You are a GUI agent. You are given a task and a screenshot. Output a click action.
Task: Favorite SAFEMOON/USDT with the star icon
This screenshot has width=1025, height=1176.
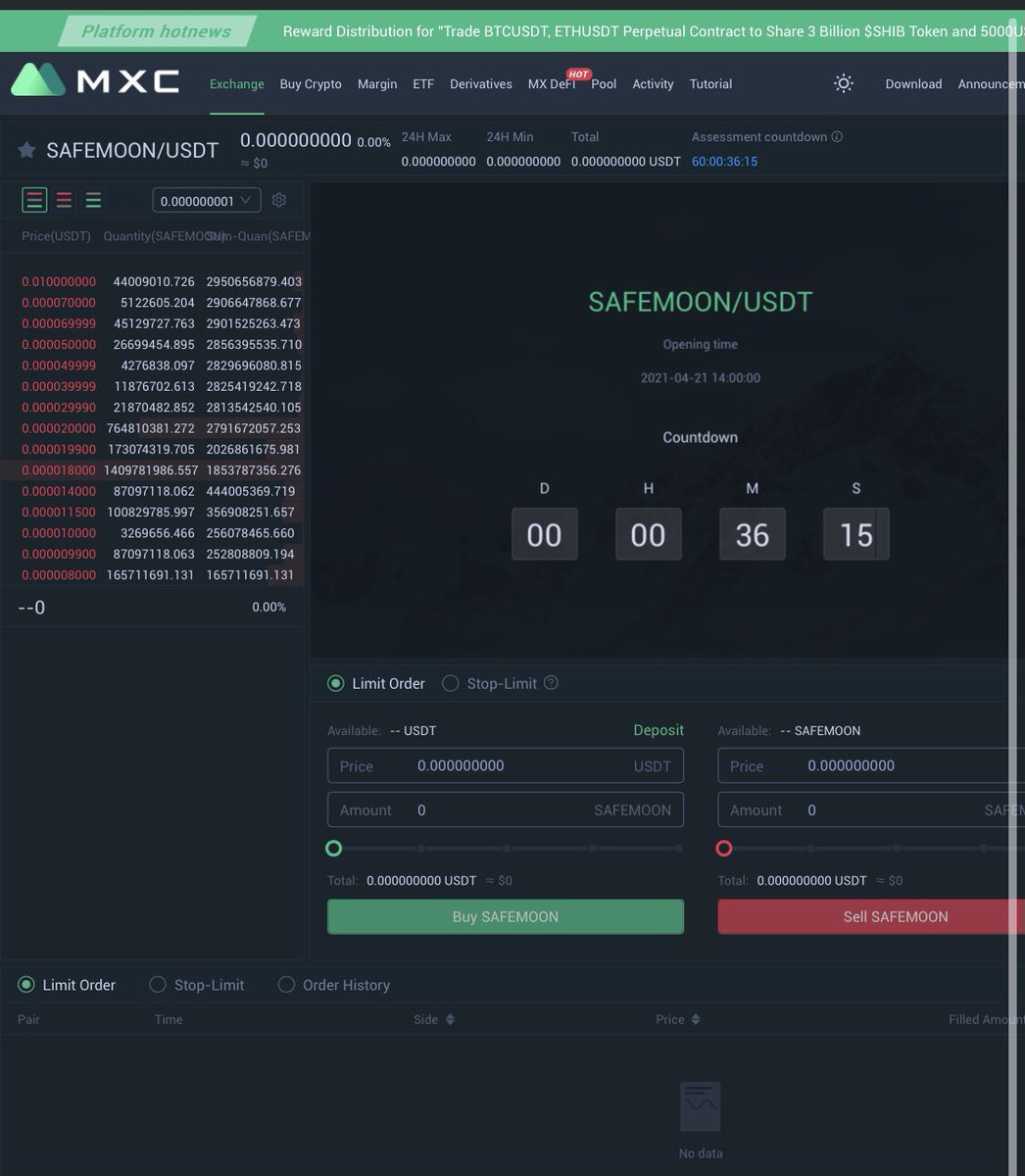27,150
